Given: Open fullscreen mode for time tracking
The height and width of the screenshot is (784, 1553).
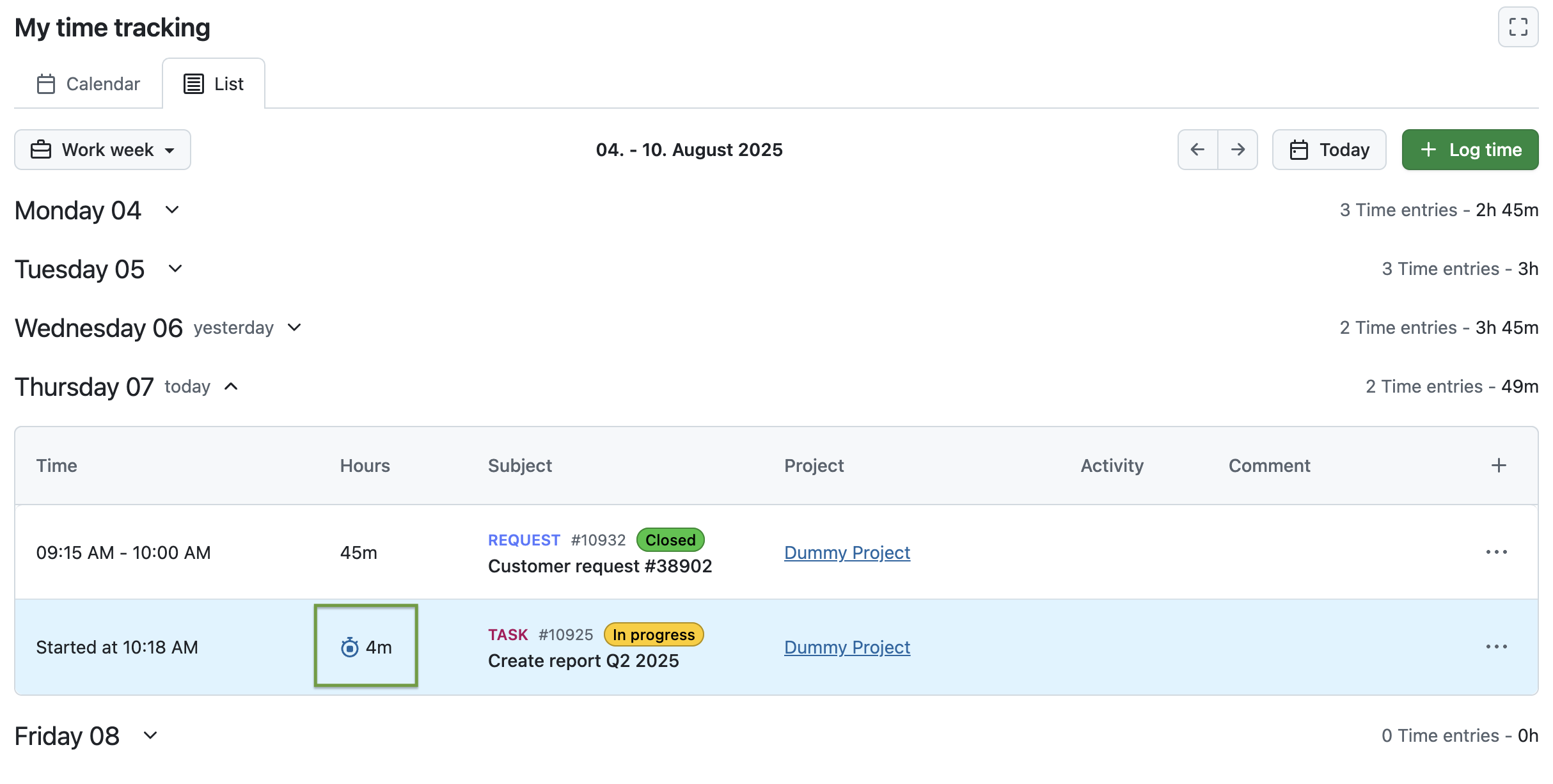Looking at the screenshot, I should tap(1518, 27).
